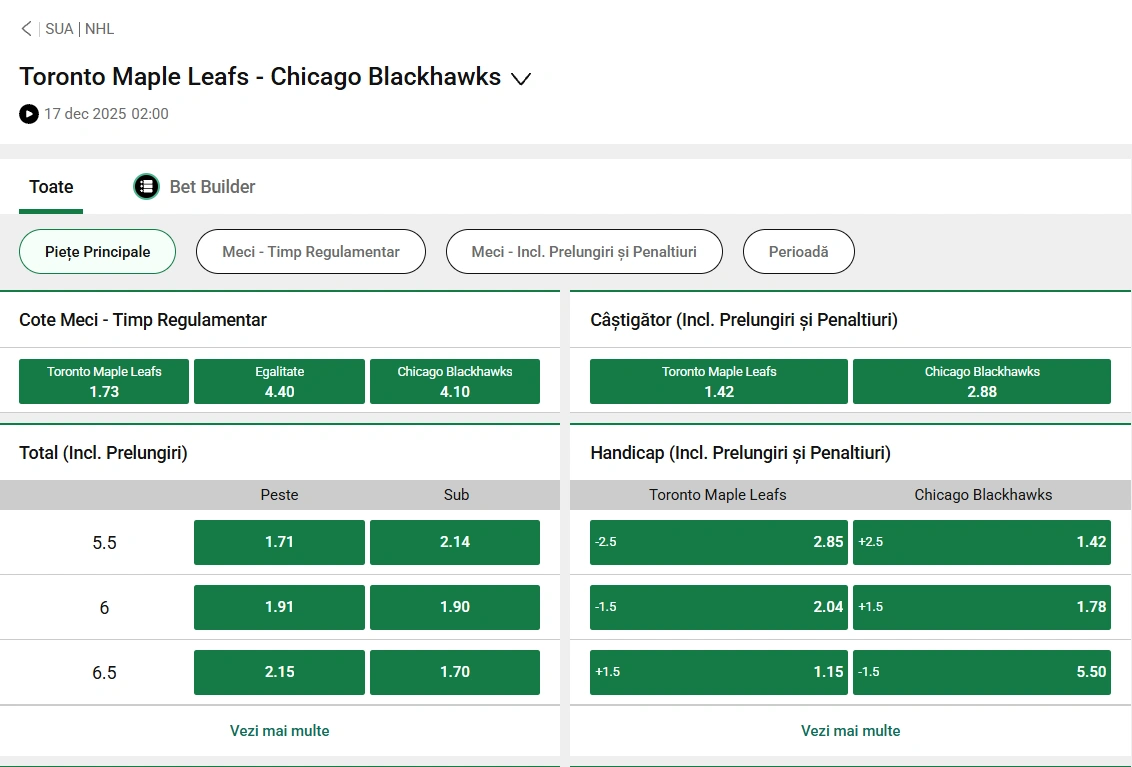Viewport: 1132px width, 767px height.
Task: Stay on the Toate tab
Action: coord(50,186)
